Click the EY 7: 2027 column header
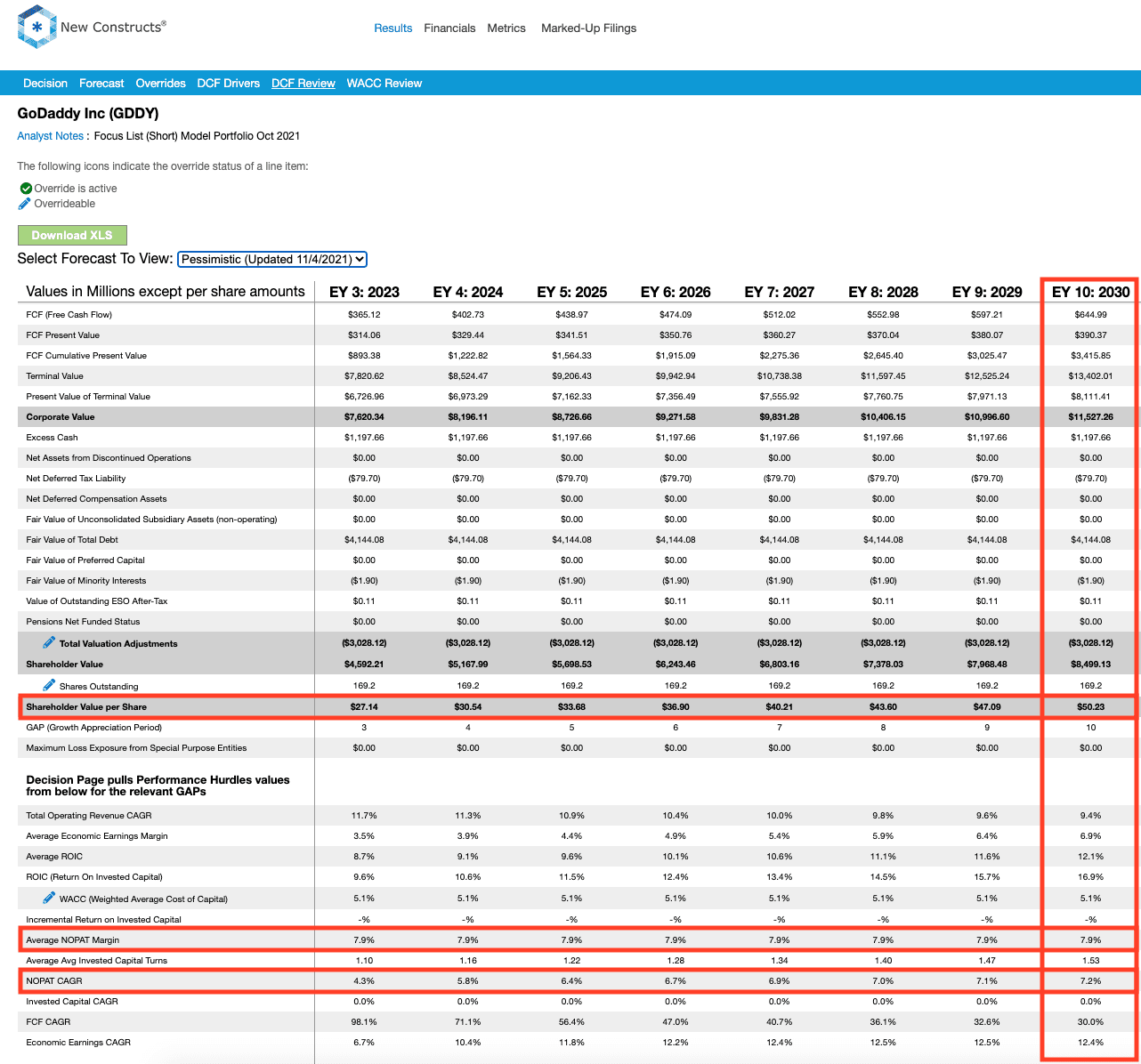Screen dimensions: 1141x1064 pyautogui.click(x=780, y=292)
